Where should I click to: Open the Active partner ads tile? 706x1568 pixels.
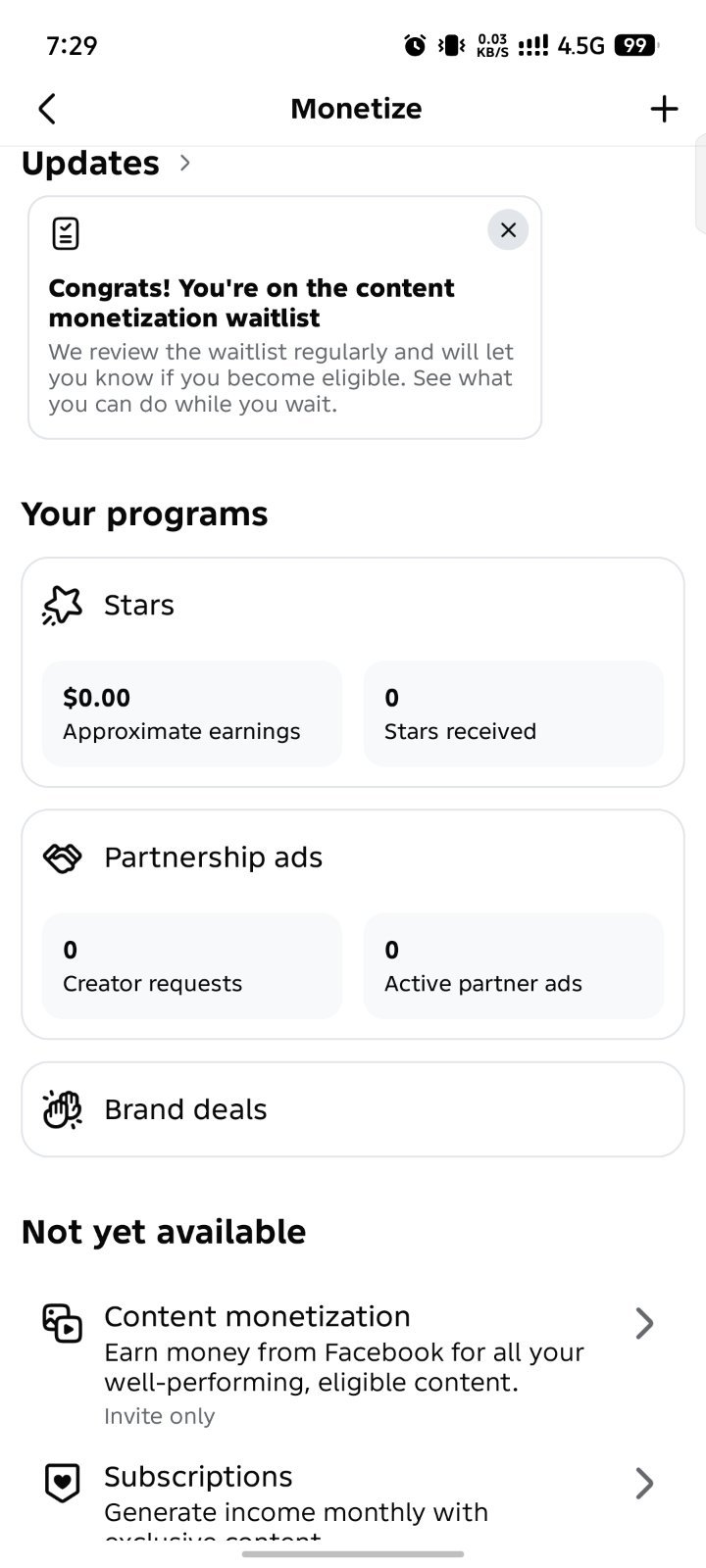point(514,965)
